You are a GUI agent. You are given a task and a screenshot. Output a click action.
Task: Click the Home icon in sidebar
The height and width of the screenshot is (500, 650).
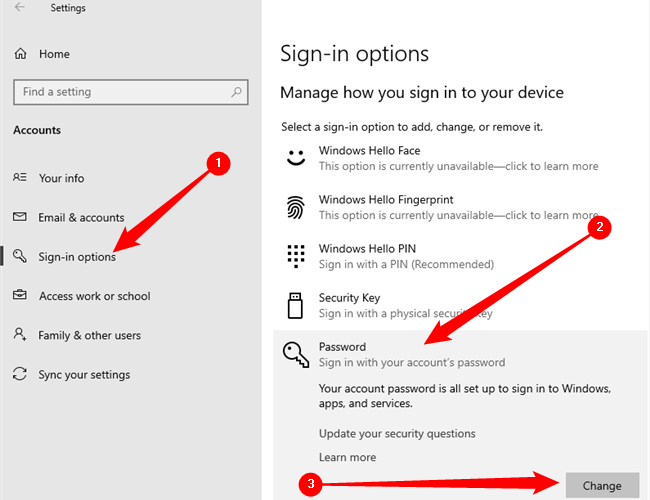click(20, 54)
